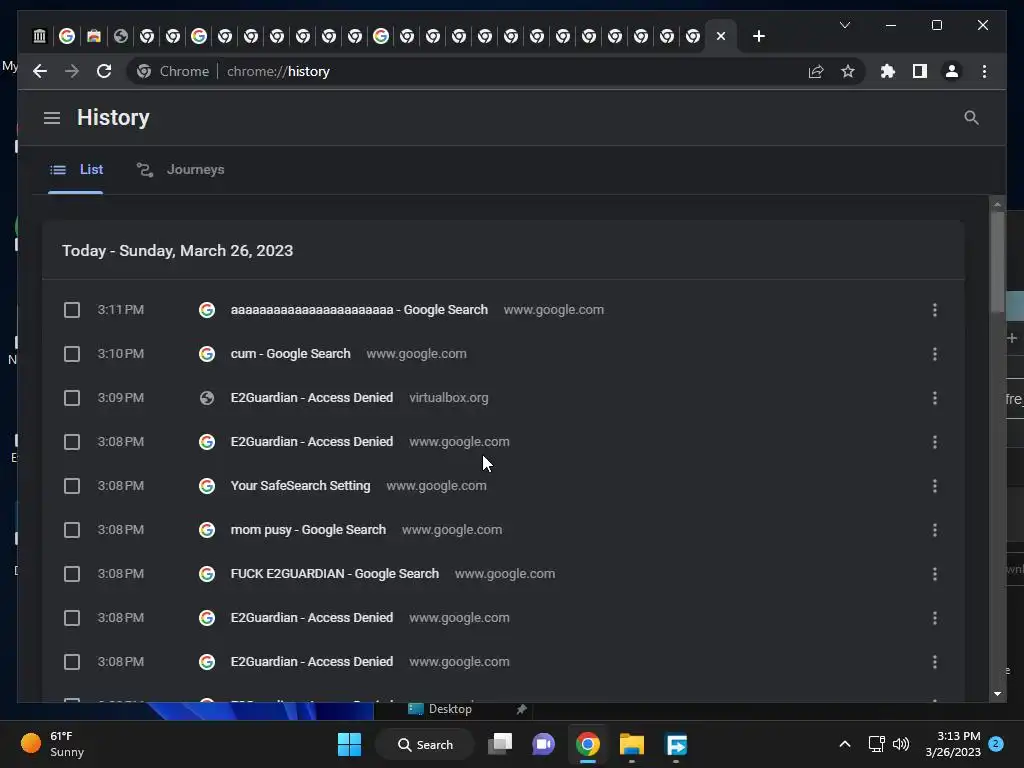This screenshot has height=768, width=1024.
Task: Open the virtualbox.org Access Denied link
Action: pyautogui.click(x=312, y=398)
